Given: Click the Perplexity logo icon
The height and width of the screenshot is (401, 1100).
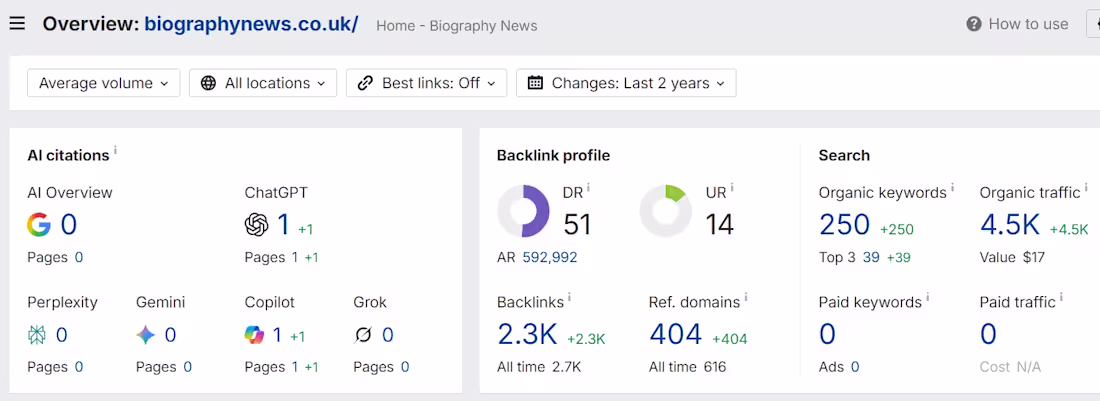Looking at the screenshot, I should point(37,335).
